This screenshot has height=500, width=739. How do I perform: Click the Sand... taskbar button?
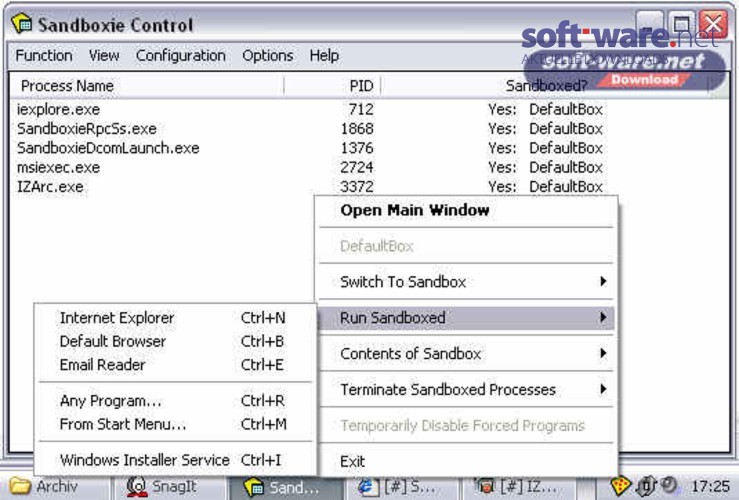click(286, 487)
